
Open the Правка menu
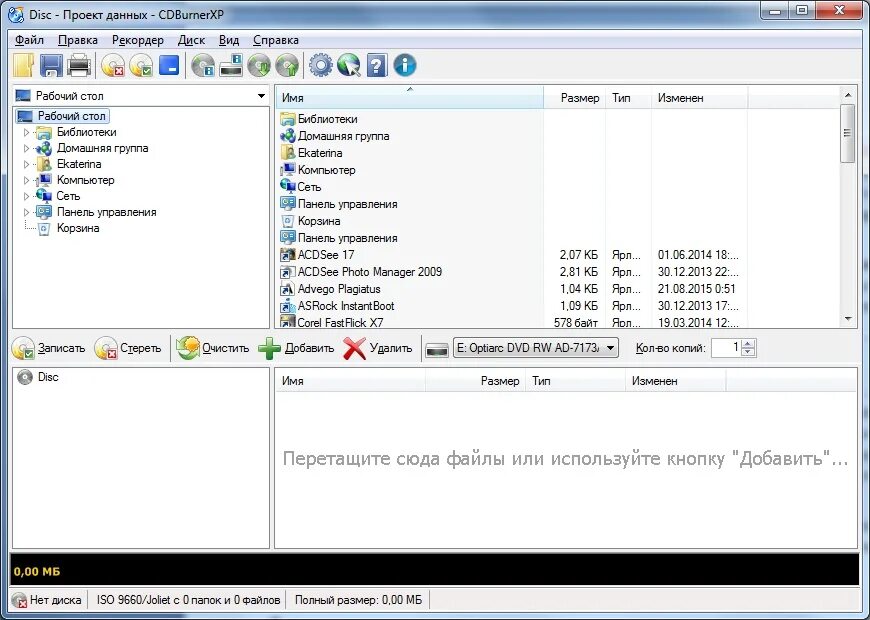78,40
